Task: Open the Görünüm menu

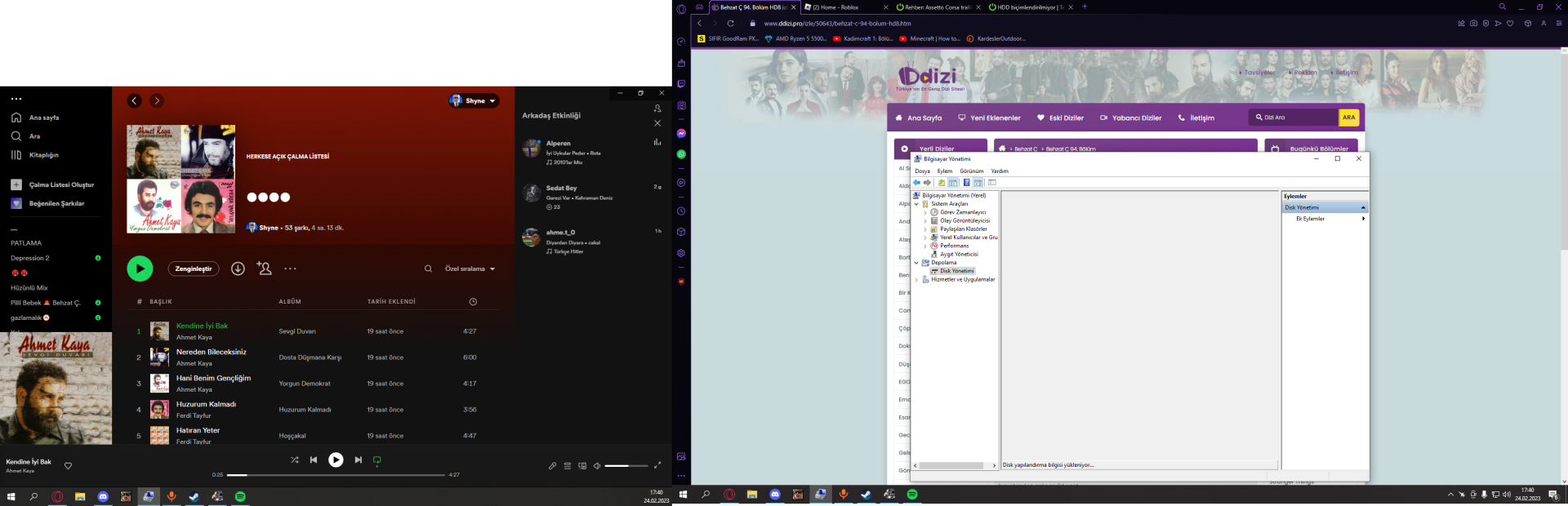Action: (972, 171)
